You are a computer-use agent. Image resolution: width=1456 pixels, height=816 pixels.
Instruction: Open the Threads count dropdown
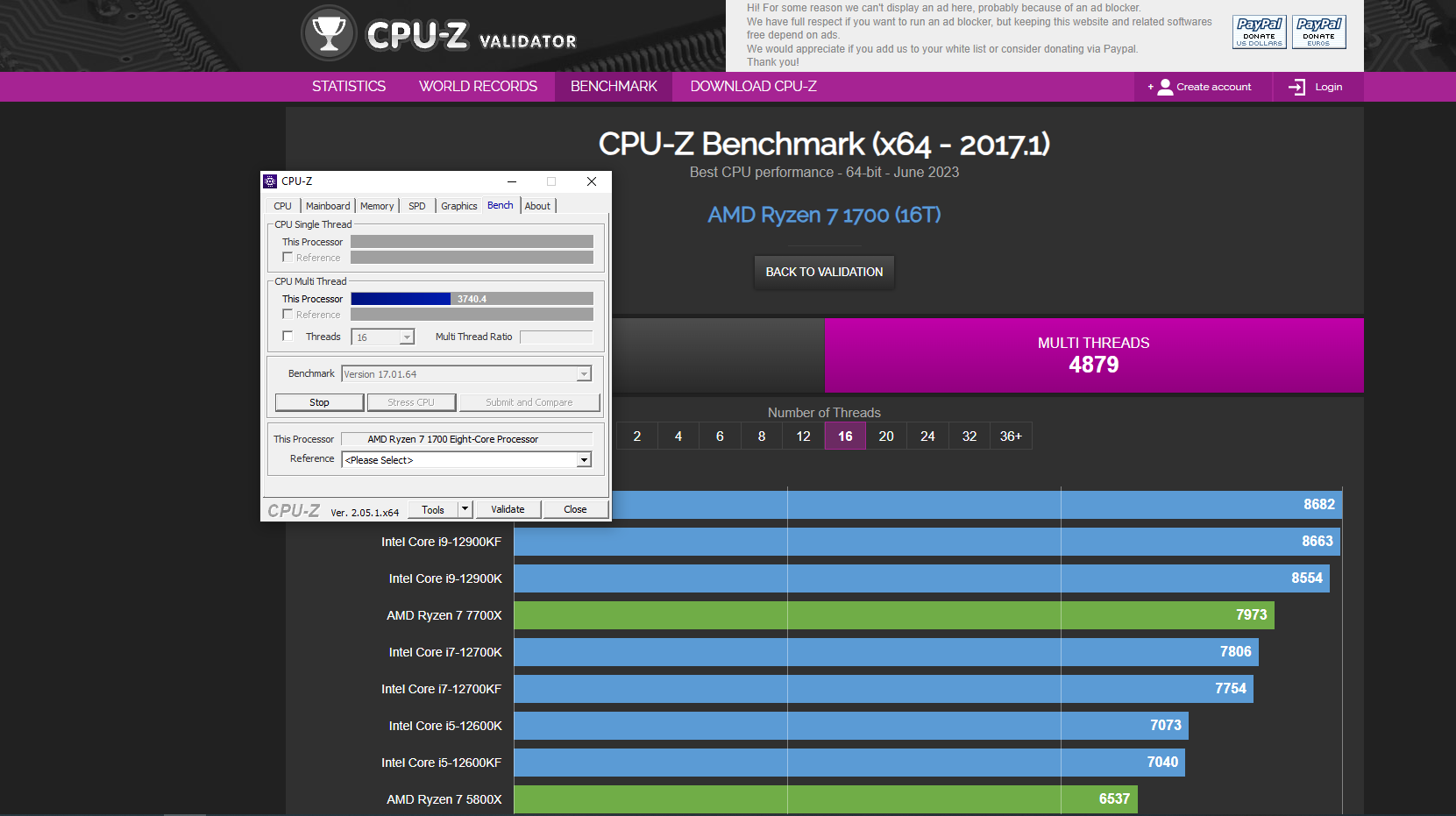(407, 337)
